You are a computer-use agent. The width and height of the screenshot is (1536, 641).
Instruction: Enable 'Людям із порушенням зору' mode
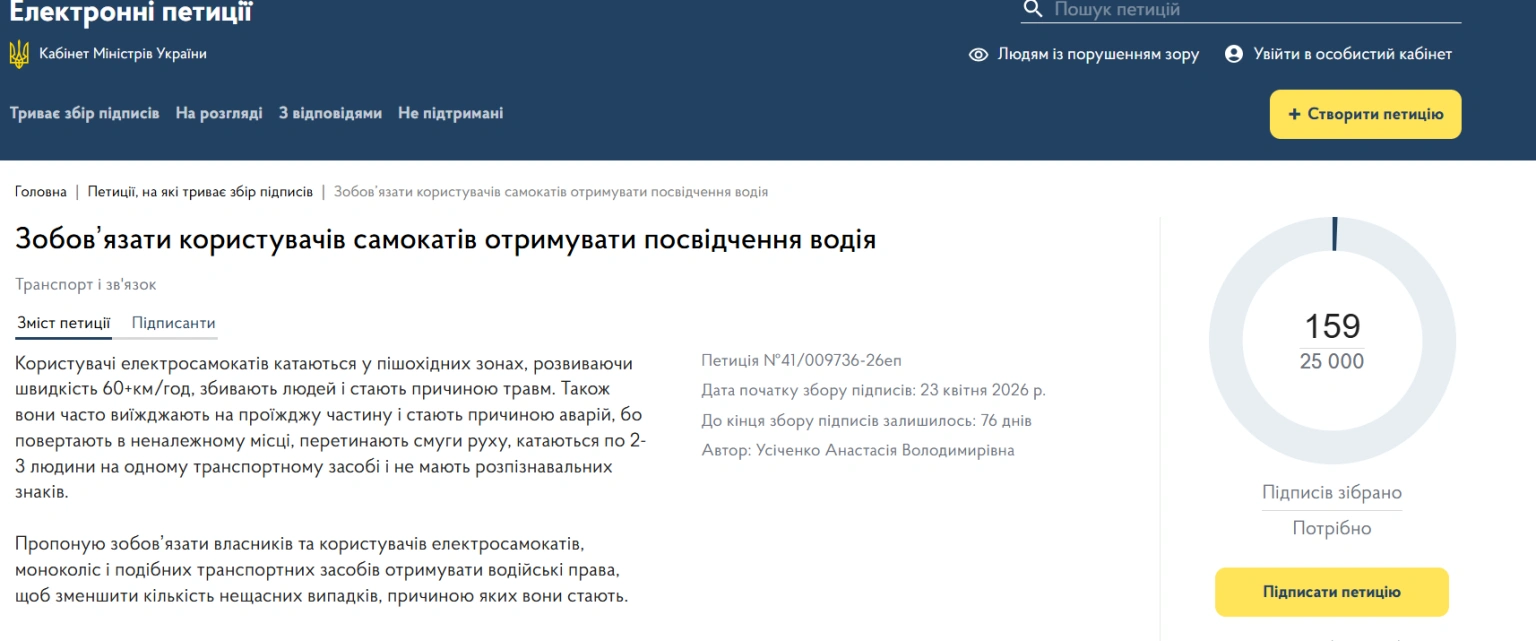click(1098, 54)
